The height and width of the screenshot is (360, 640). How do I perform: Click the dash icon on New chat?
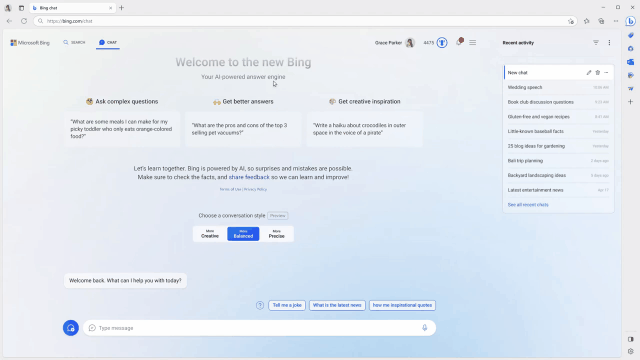click(x=606, y=73)
